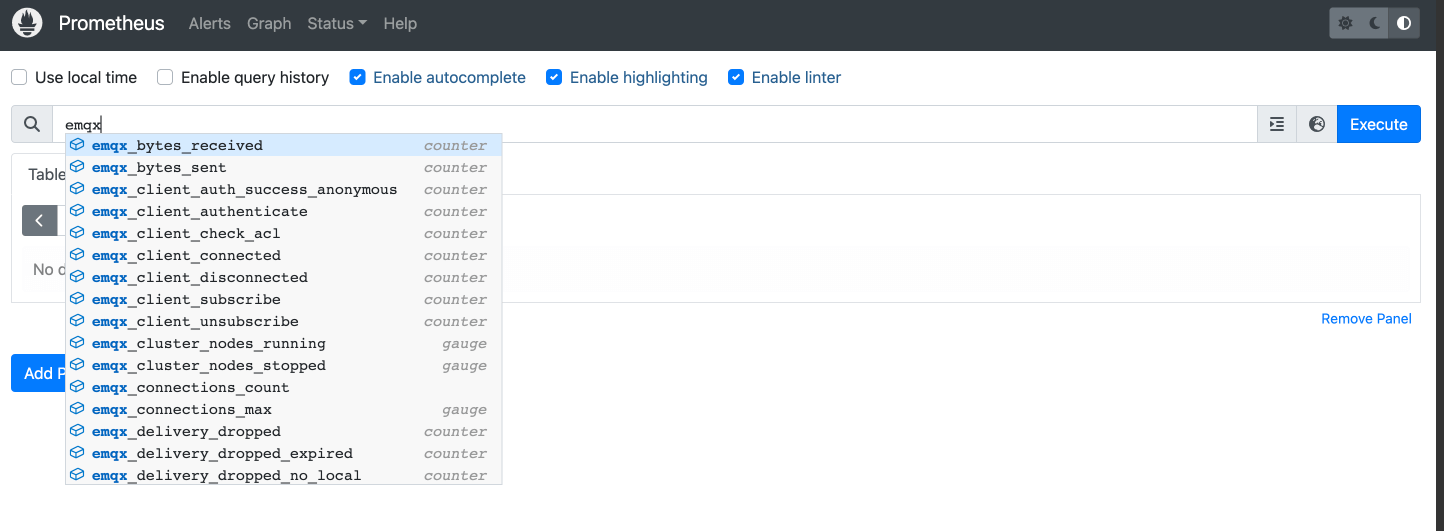Choose emqx_bytes_sent from autocomplete list
Screen dimensions: 1444x531
[x=159, y=168]
